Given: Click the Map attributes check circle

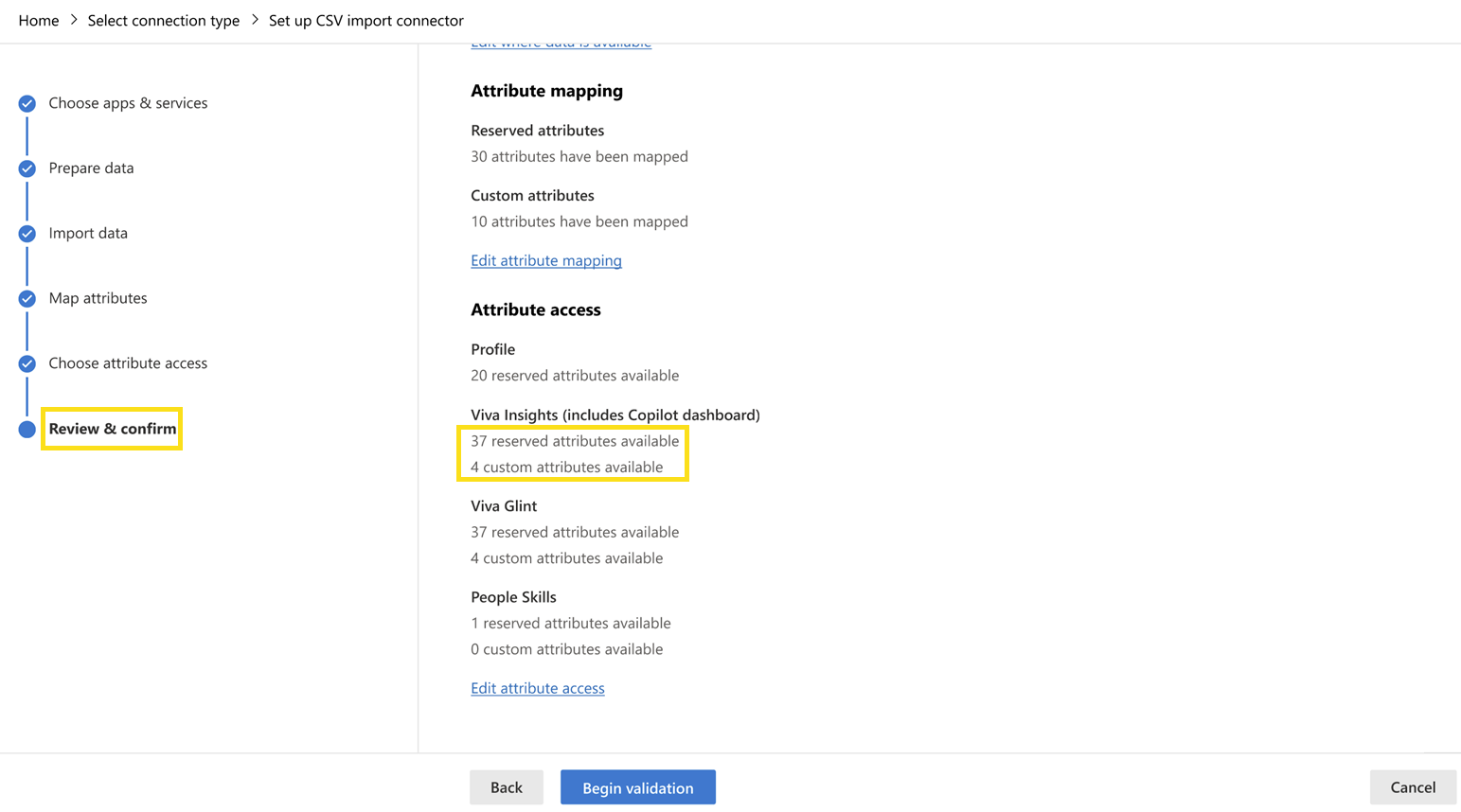Looking at the screenshot, I should coord(27,297).
